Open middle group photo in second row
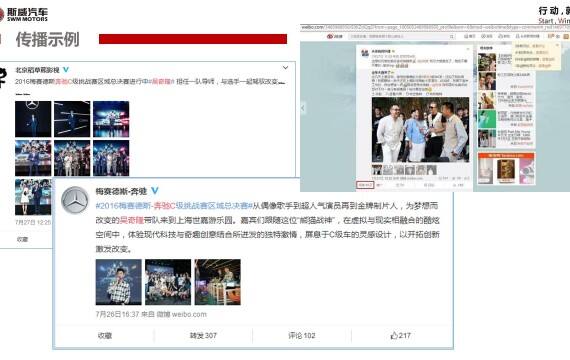This screenshot has height=360, width=570. [72, 158]
